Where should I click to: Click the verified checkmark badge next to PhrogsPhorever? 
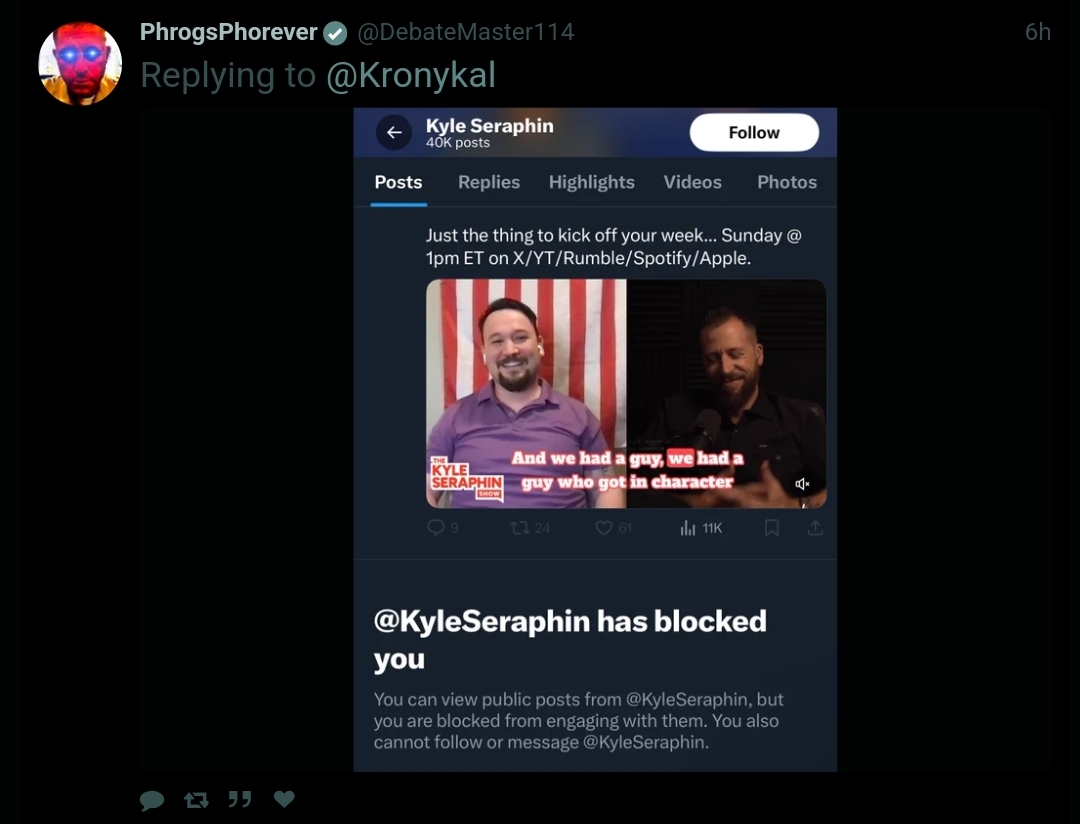click(x=335, y=32)
